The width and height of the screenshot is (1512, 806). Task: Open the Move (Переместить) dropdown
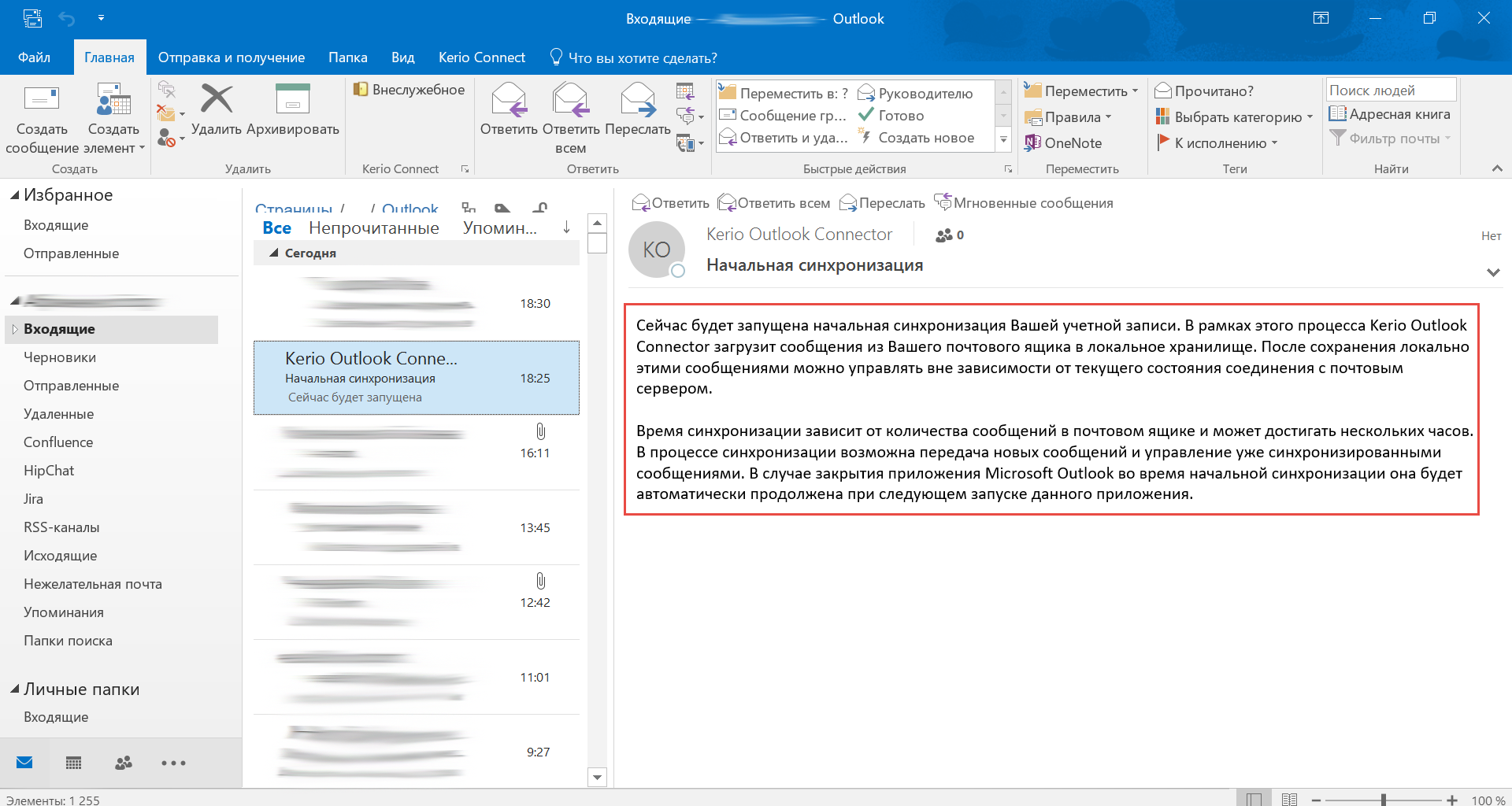tap(1080, 91)
